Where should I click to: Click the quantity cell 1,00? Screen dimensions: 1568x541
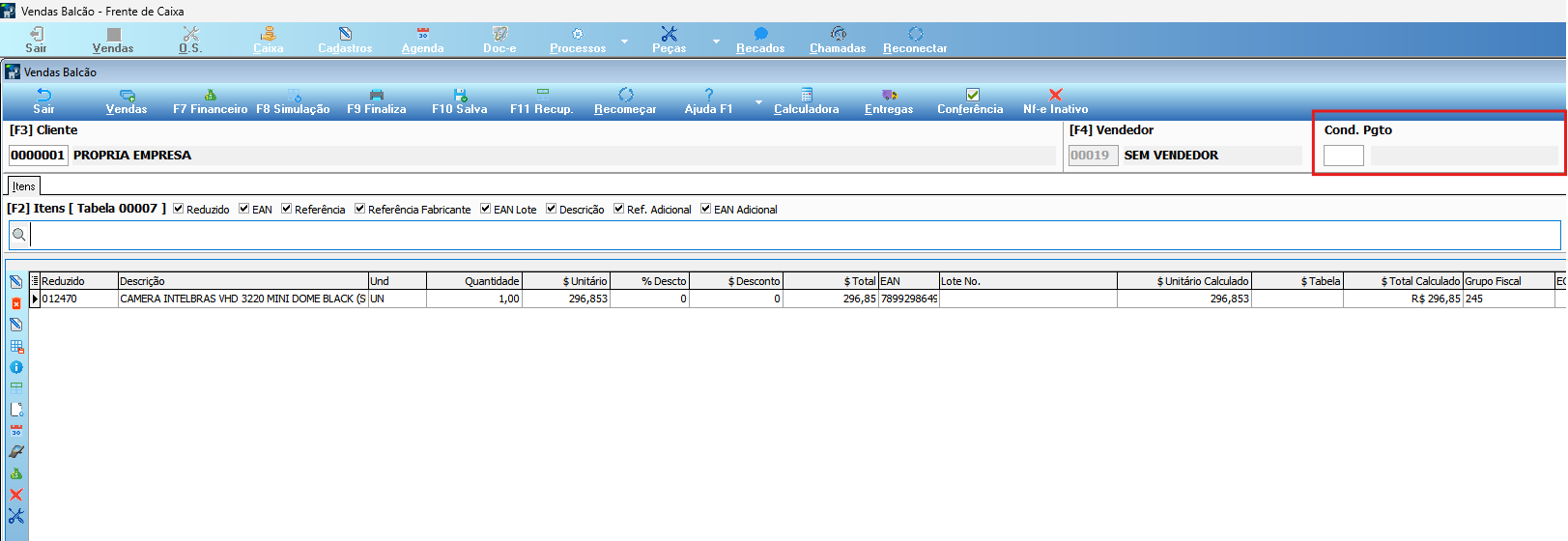(473, 299)
